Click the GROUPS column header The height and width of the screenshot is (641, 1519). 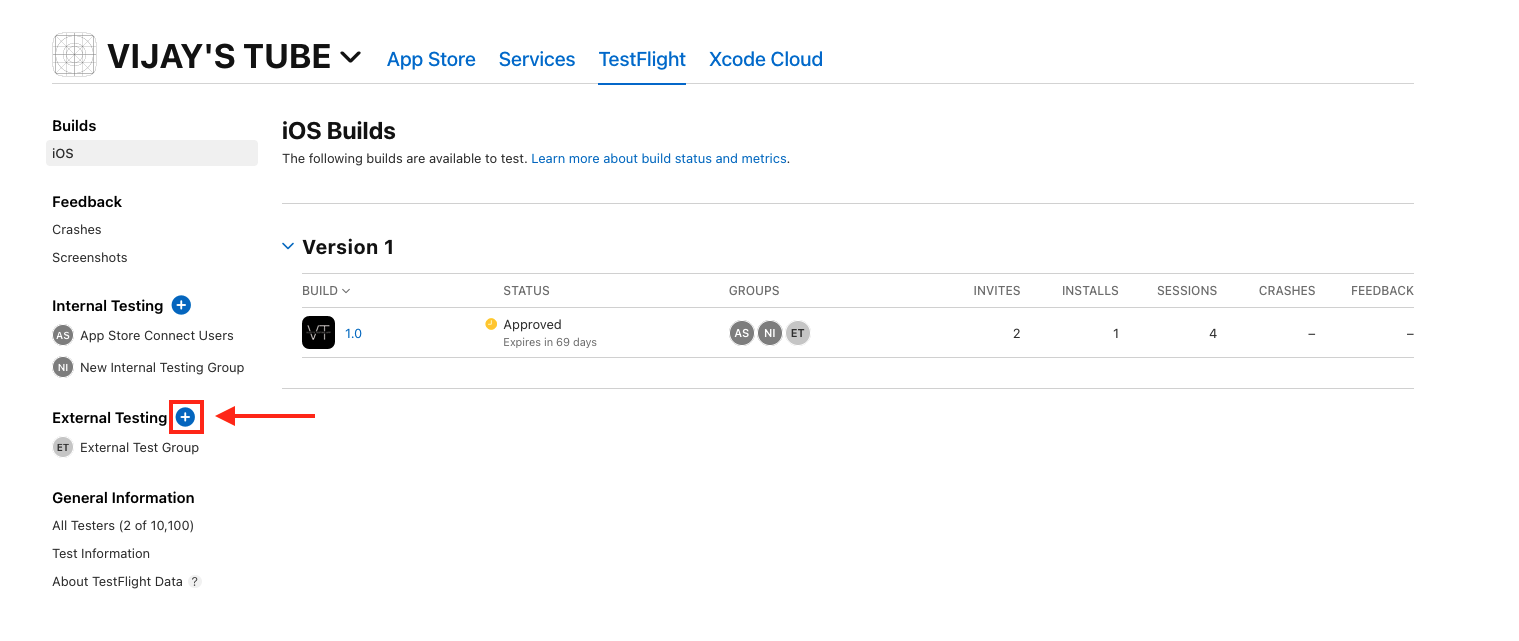tap(754, 291)
